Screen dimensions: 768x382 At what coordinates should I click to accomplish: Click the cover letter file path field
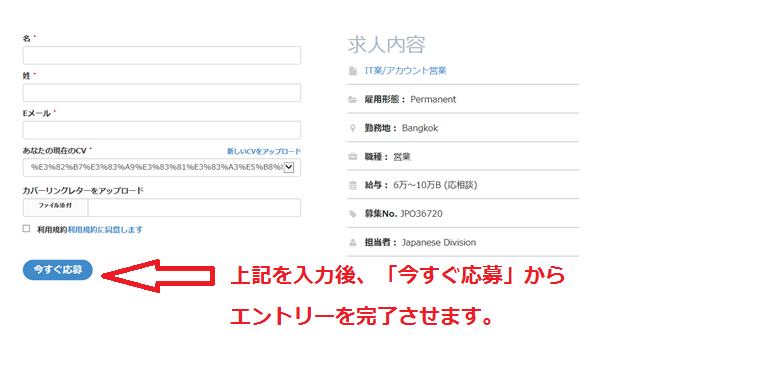[194, 208]
